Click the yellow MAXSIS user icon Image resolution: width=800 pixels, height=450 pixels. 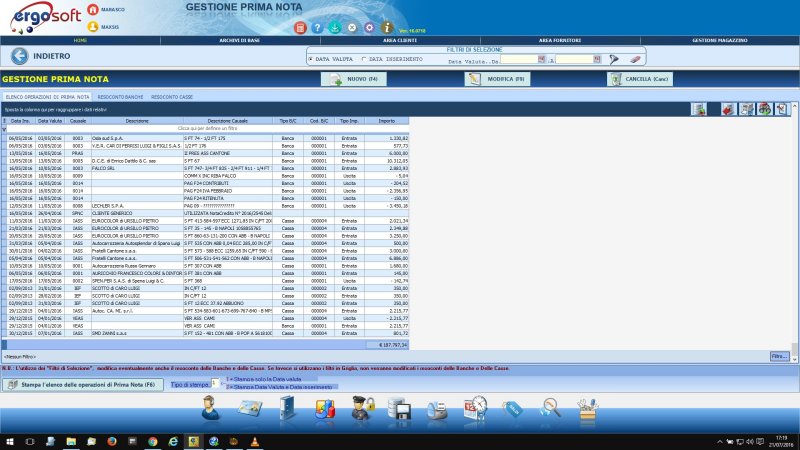(x=93, y=27)
